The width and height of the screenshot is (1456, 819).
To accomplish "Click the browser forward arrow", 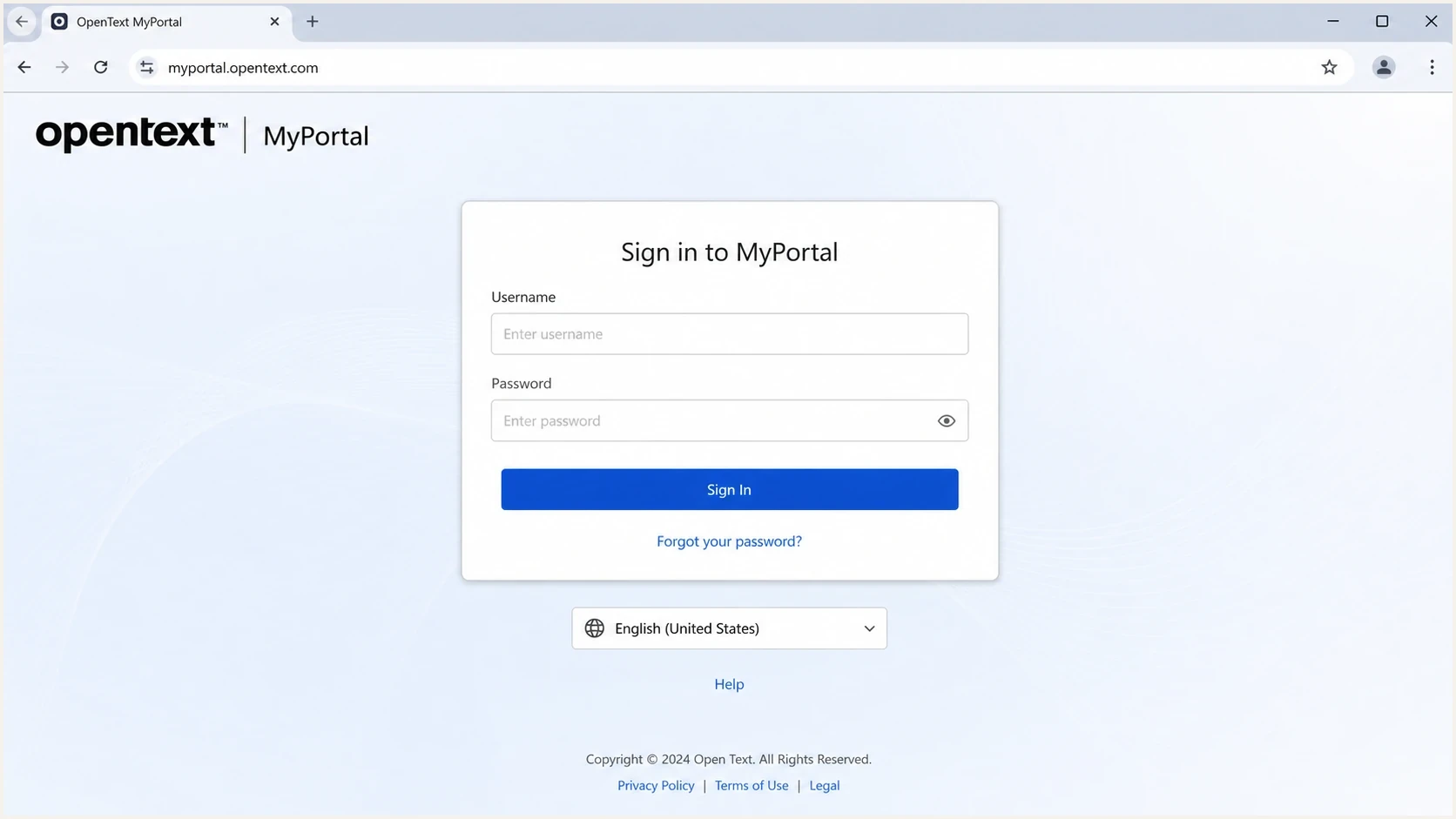I will (62, 67).
